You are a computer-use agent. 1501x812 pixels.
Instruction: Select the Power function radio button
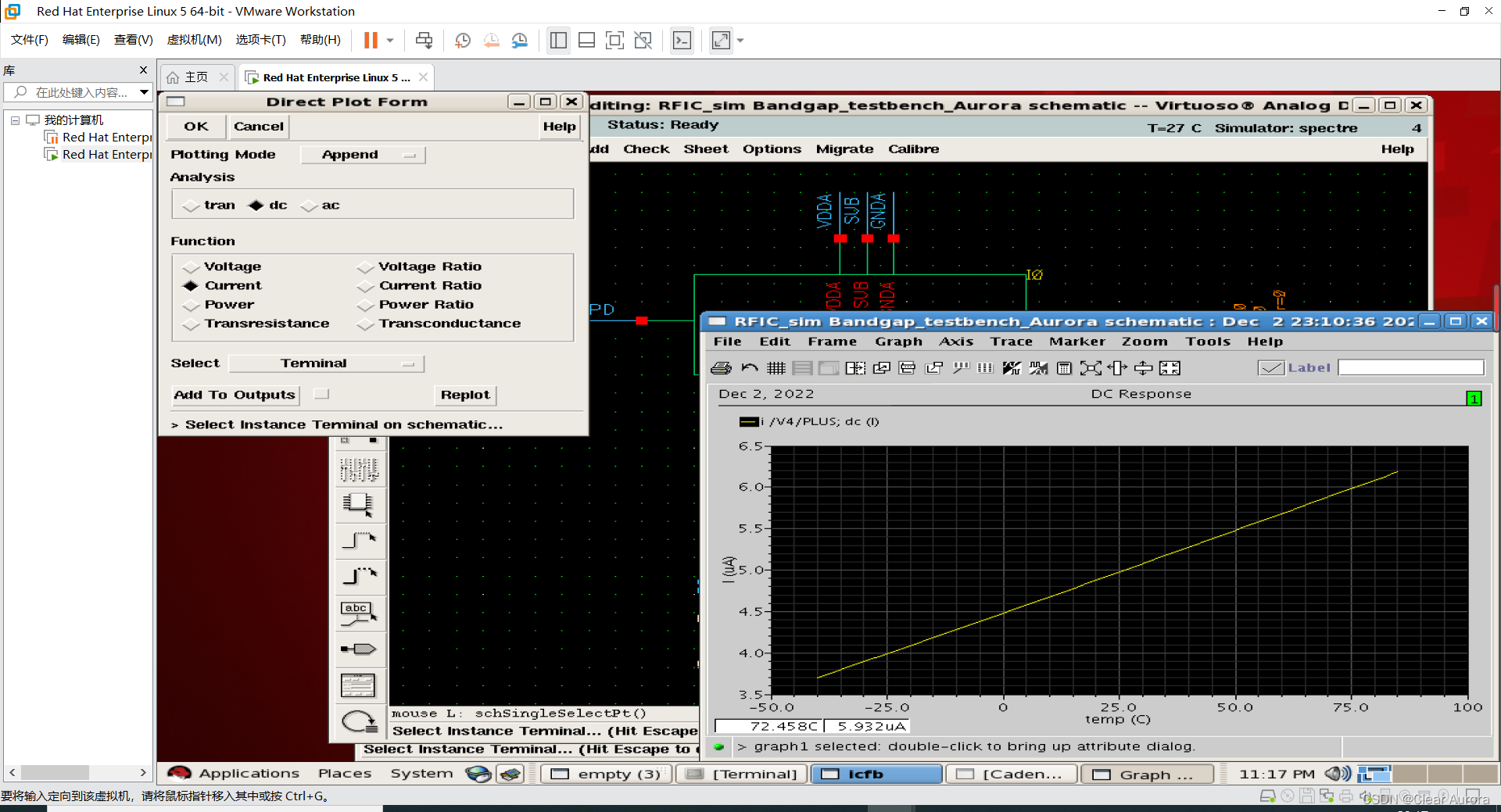tap(191, 305)
